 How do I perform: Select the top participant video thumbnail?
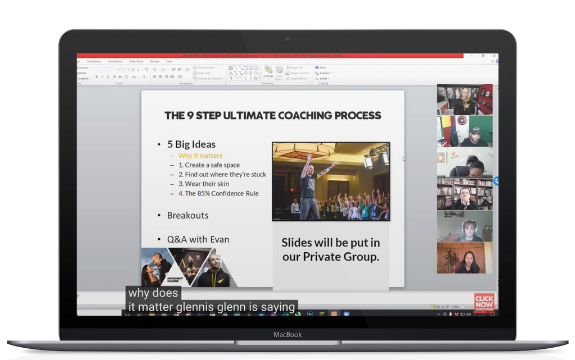pos(465,100)
